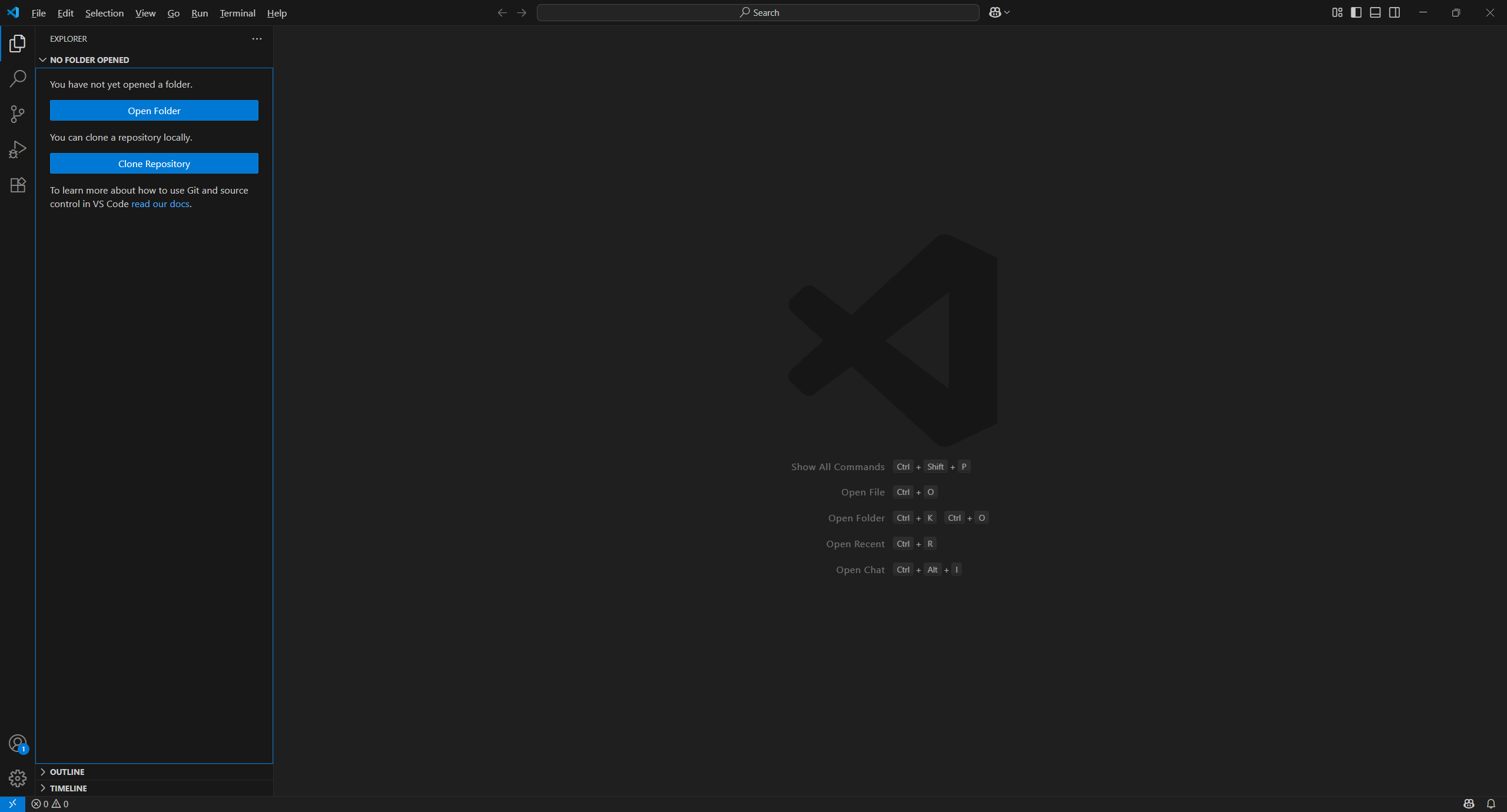
Task: Open the Source Control view
Action: pyautogui.click(x=18, y=114)
